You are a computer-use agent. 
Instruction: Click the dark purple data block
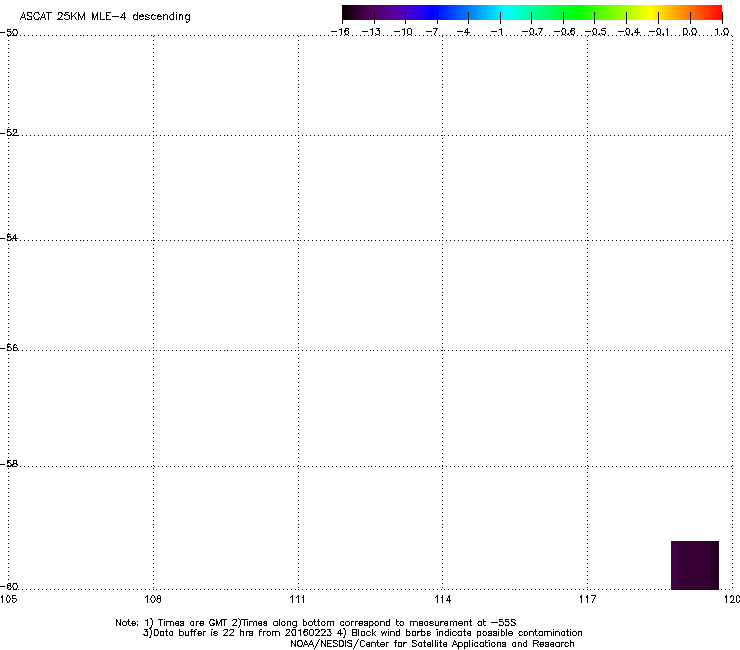click(695, 565)
